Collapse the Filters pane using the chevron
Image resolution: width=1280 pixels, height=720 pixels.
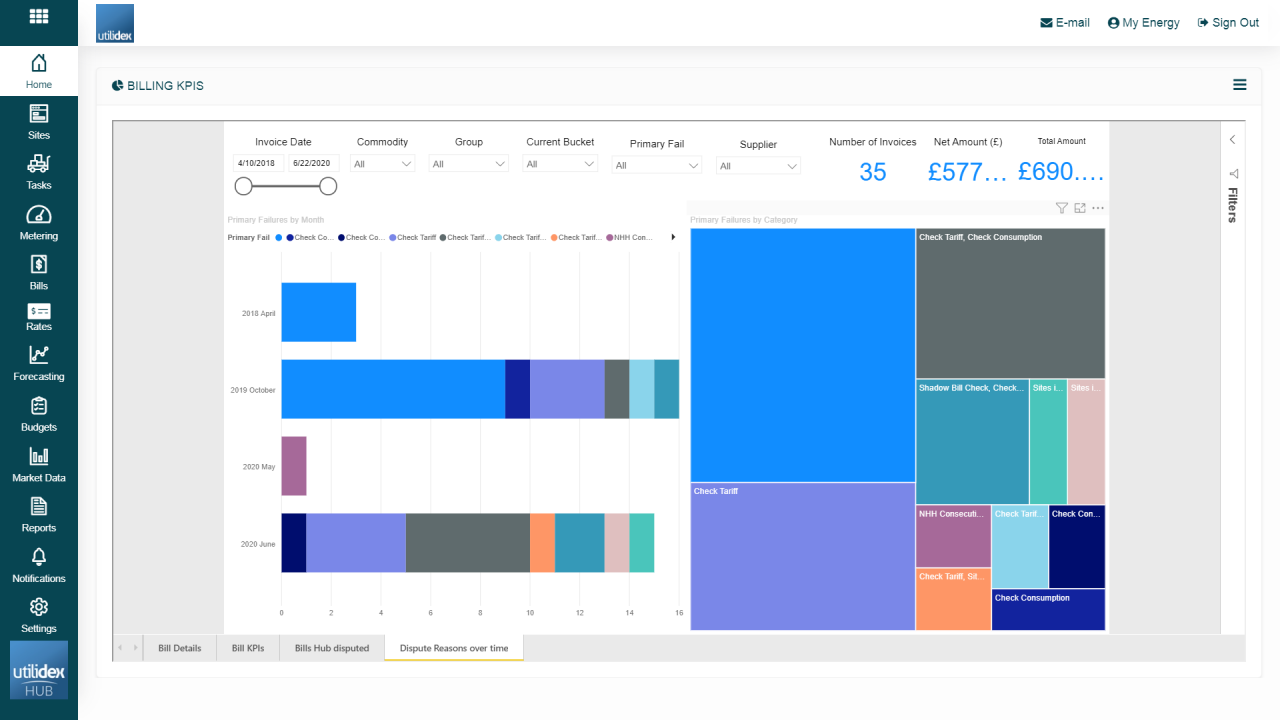click(1232, 139)
